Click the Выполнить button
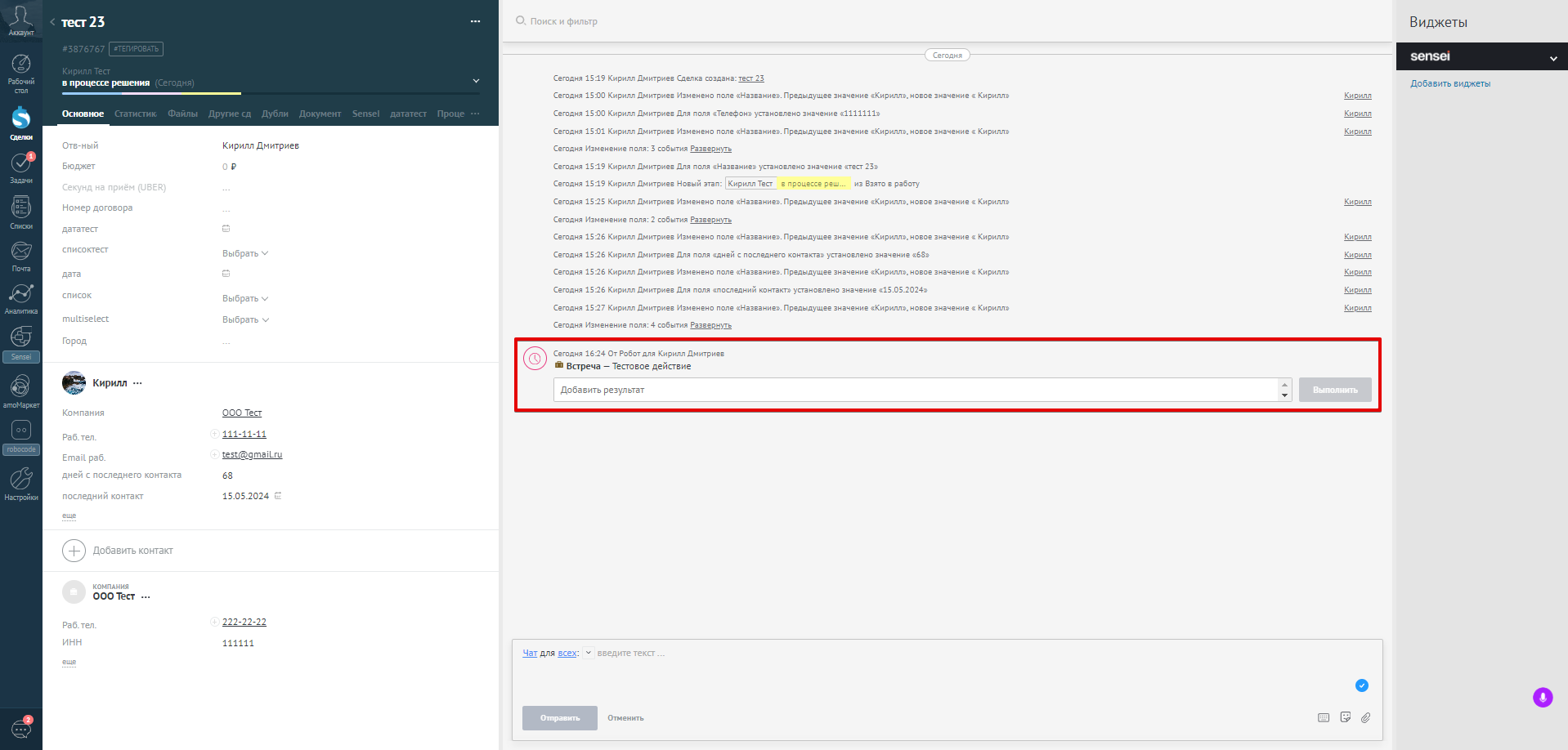 pos(1335,390)
